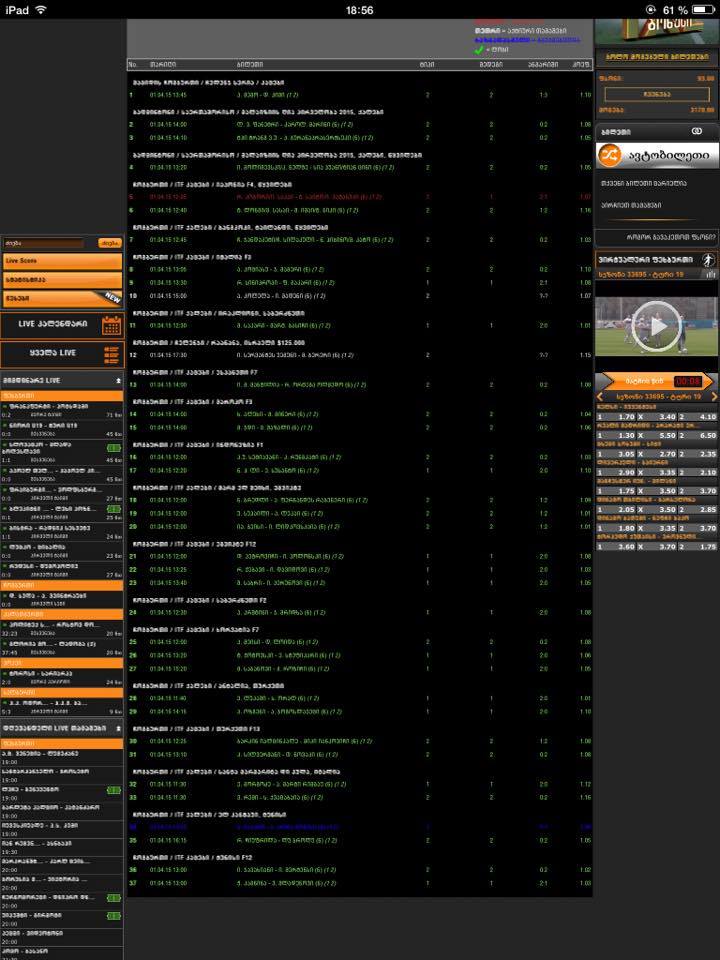Open the LIVE calendar button
Viewport: 720px width, 960px height.
point(62,325)
